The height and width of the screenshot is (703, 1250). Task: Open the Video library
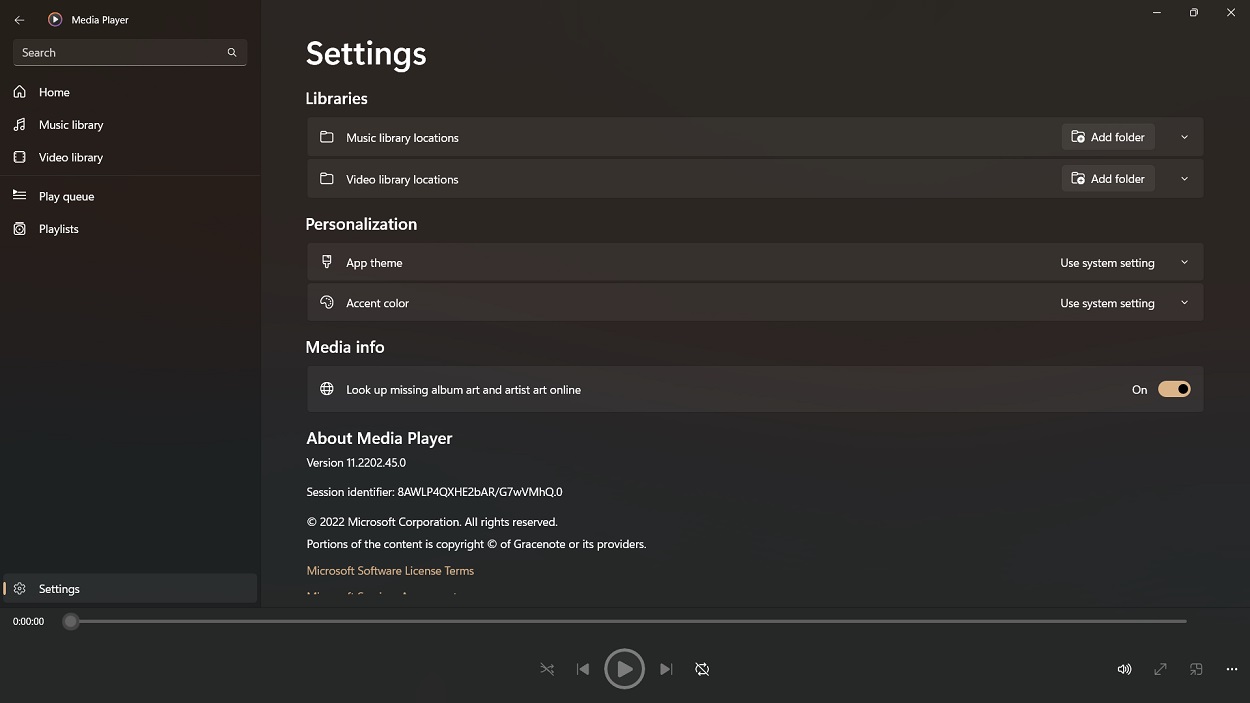pos(130,157)
